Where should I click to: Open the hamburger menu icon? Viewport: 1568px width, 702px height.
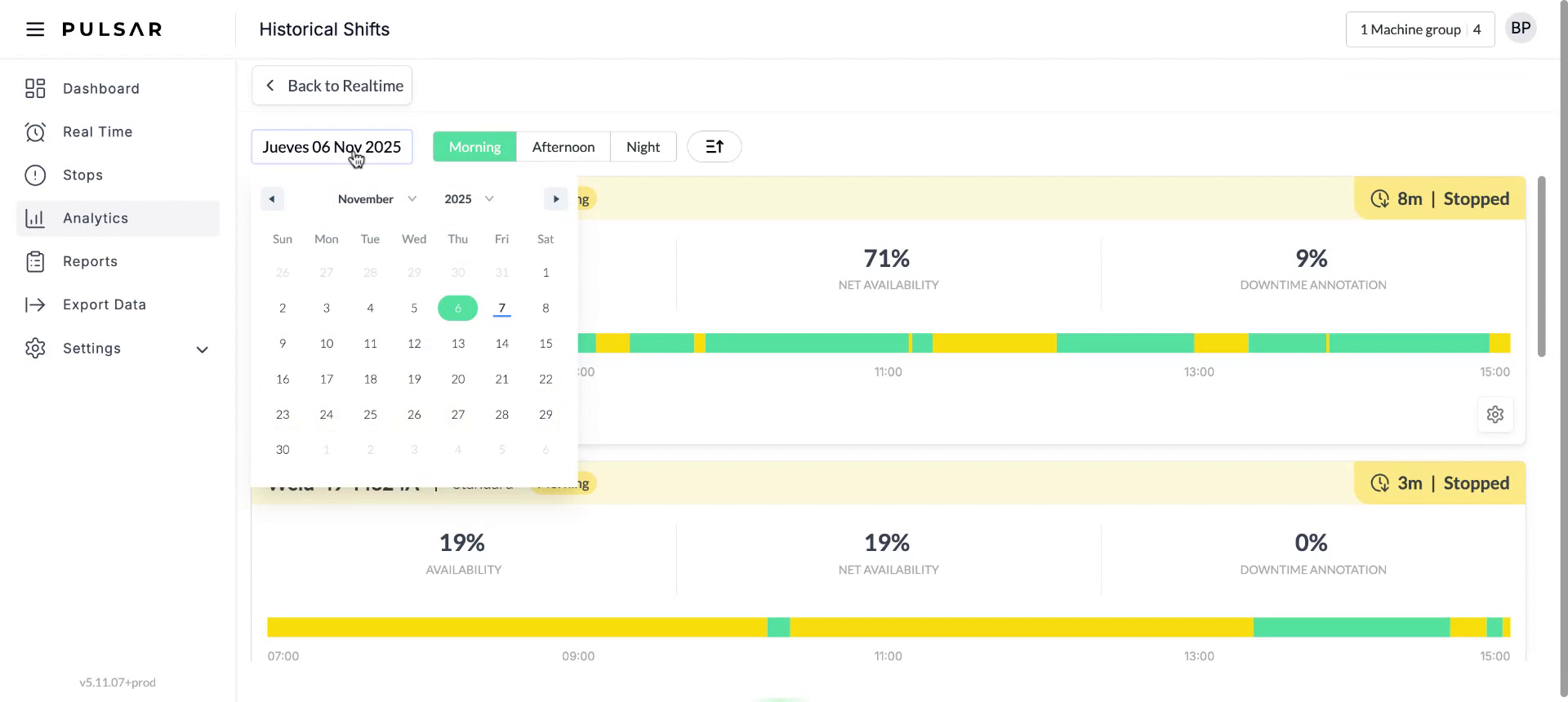tap(34, 29)
